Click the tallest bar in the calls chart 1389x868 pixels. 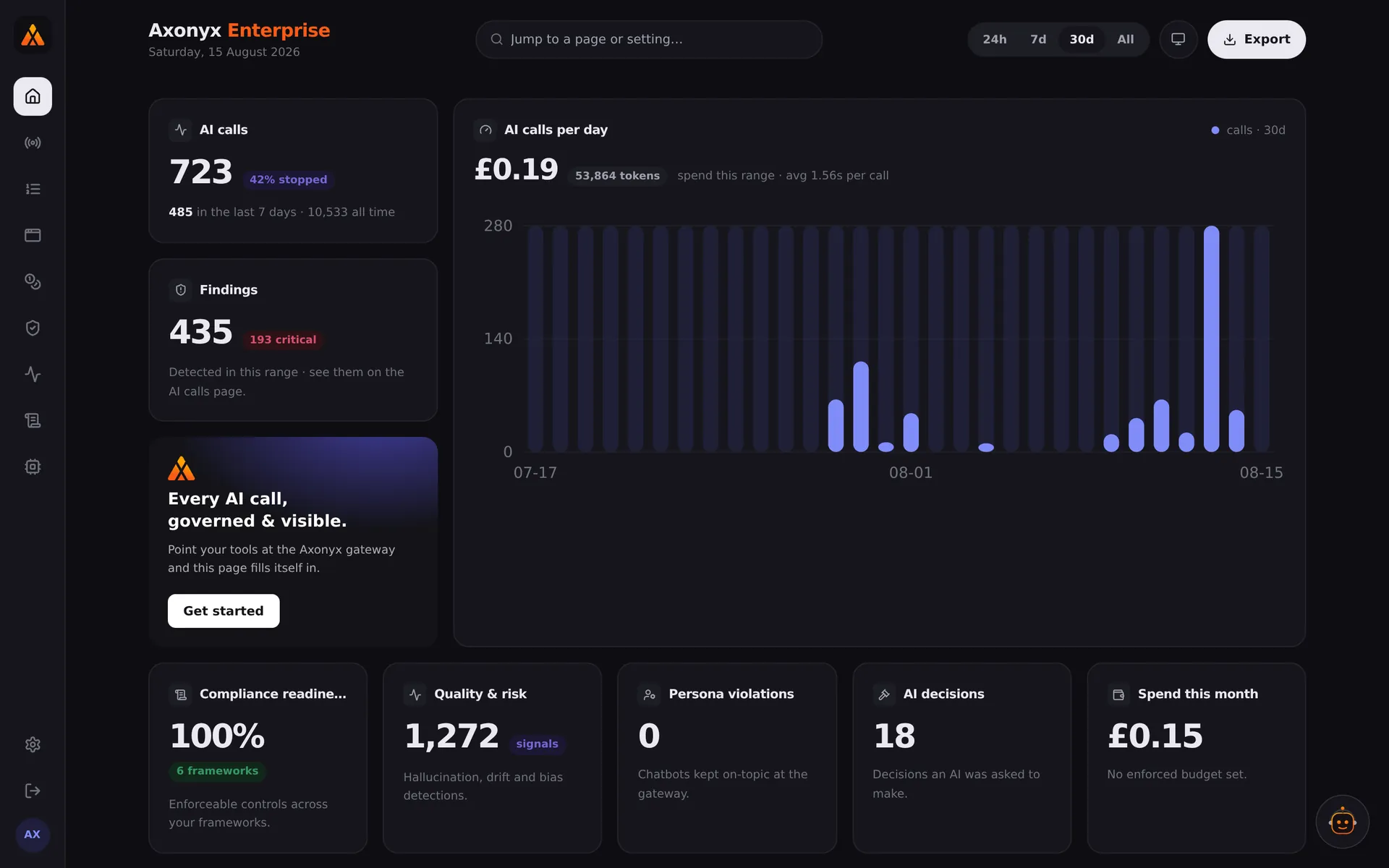click(x=1211, y=339)
